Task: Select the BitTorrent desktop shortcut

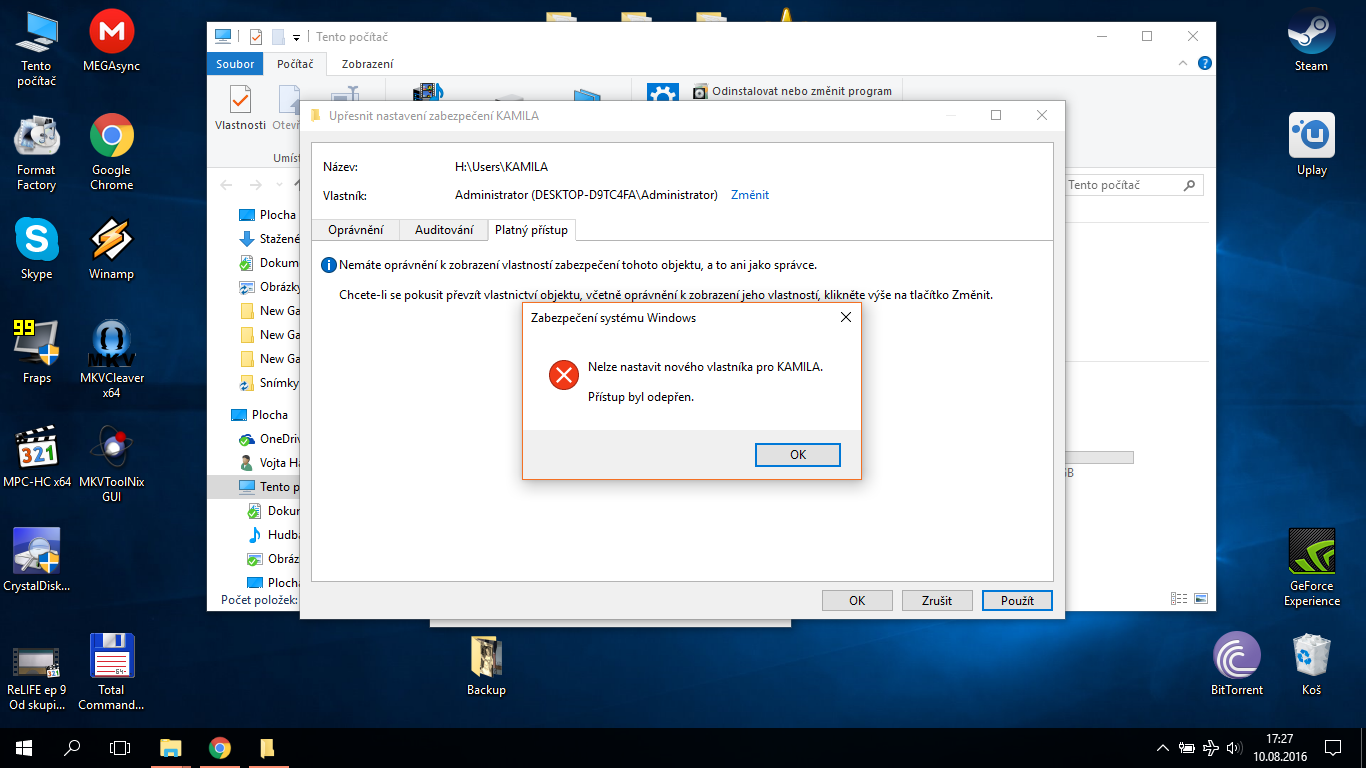Action: tap(1237, 665)
